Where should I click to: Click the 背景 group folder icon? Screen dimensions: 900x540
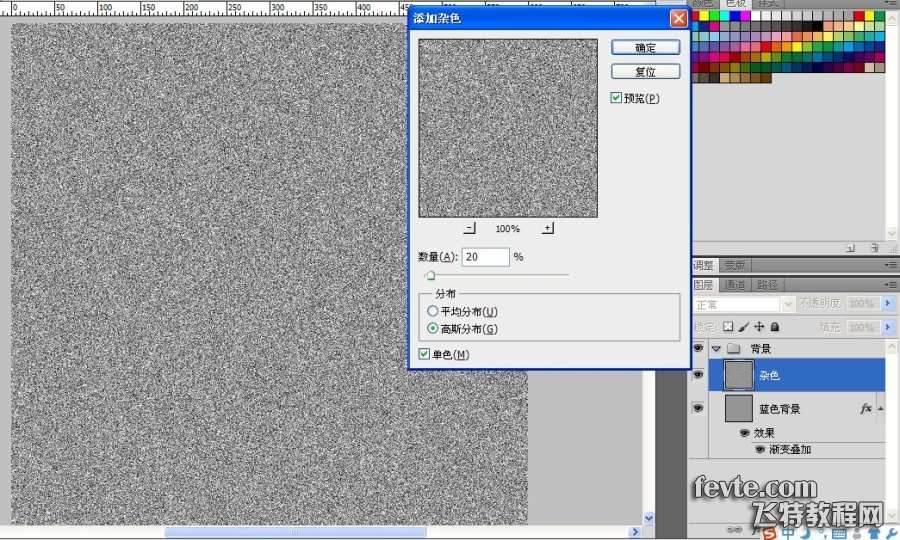[734, 348]
